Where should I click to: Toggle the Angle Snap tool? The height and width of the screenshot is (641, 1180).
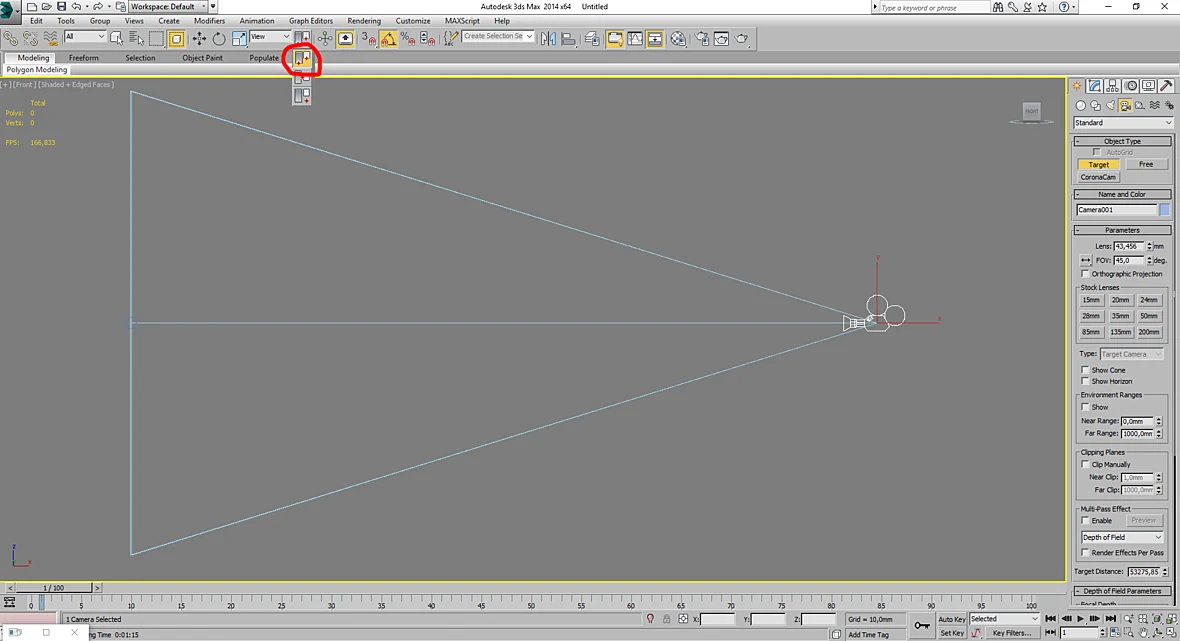click(388, 38)
